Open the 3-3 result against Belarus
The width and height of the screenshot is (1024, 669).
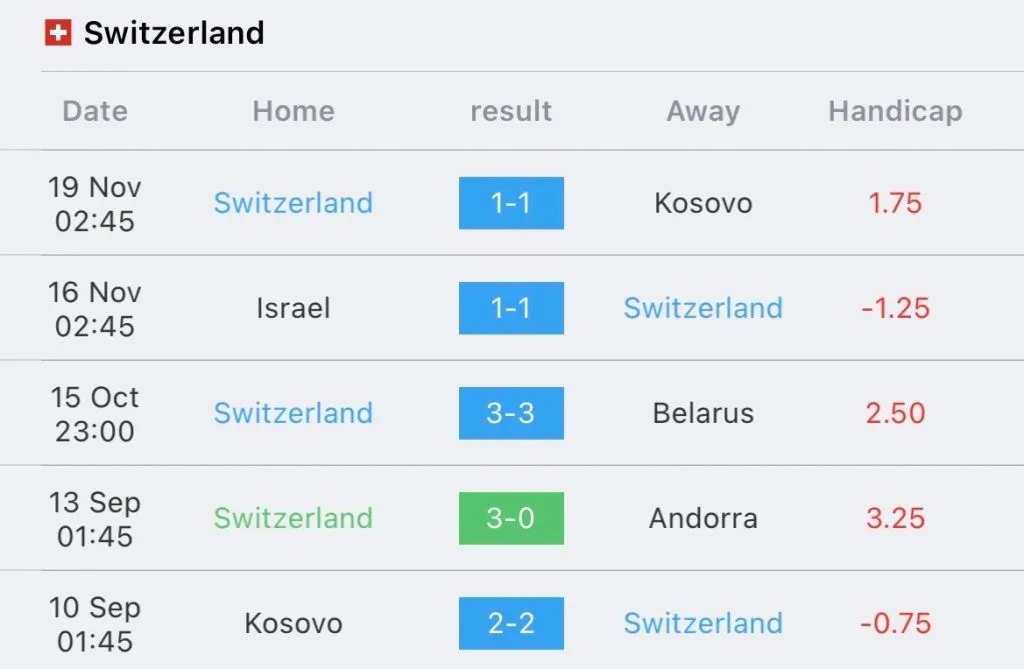511,413
